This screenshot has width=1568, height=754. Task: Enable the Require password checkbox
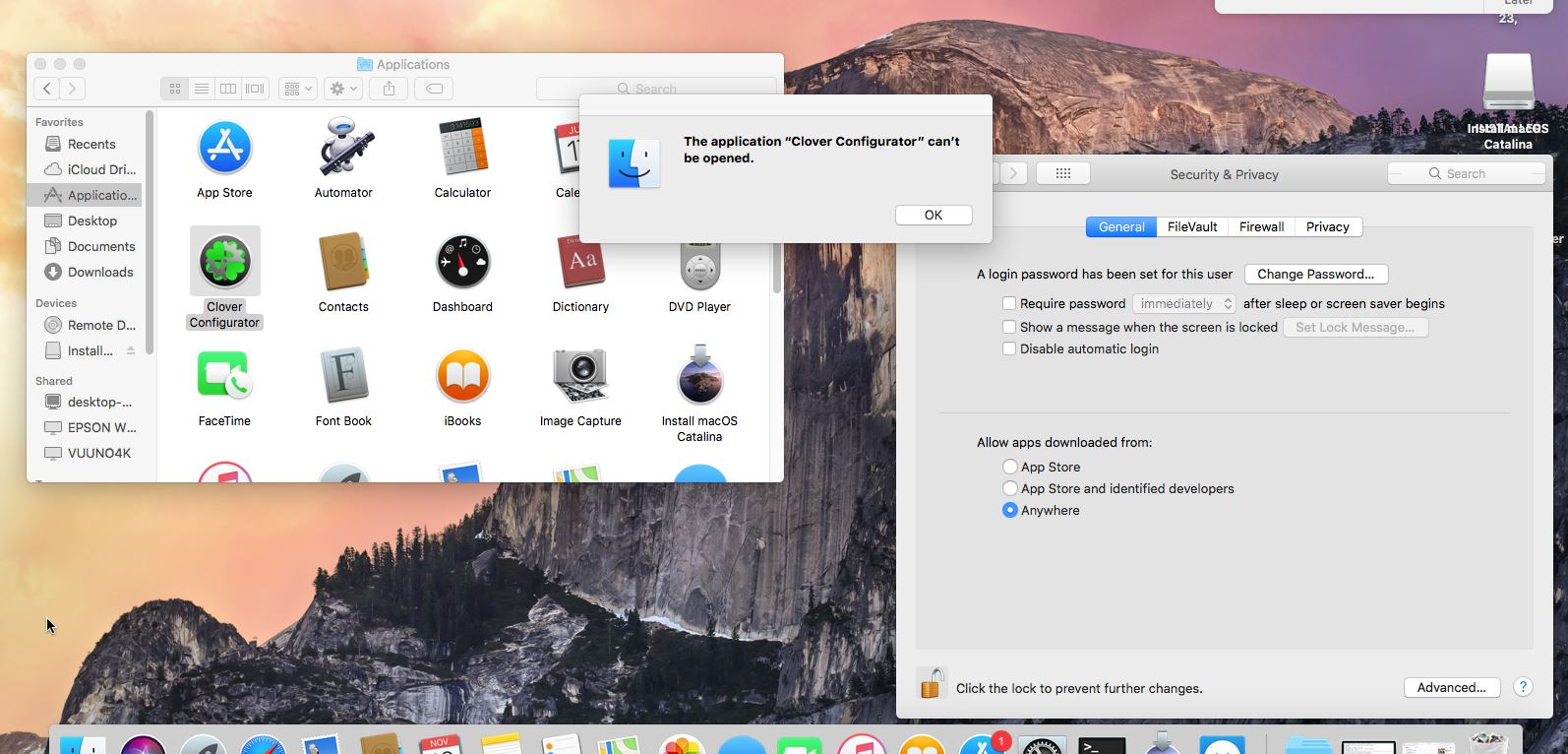click(x=1008, y=303)
